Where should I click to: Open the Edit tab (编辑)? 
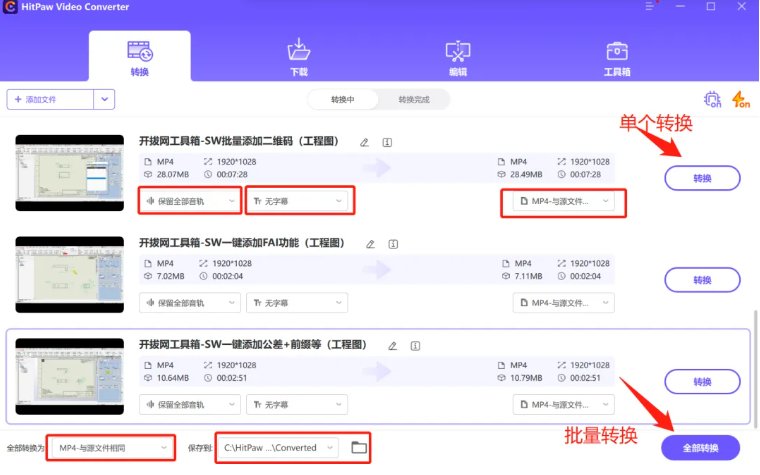[x=458, y=57]
